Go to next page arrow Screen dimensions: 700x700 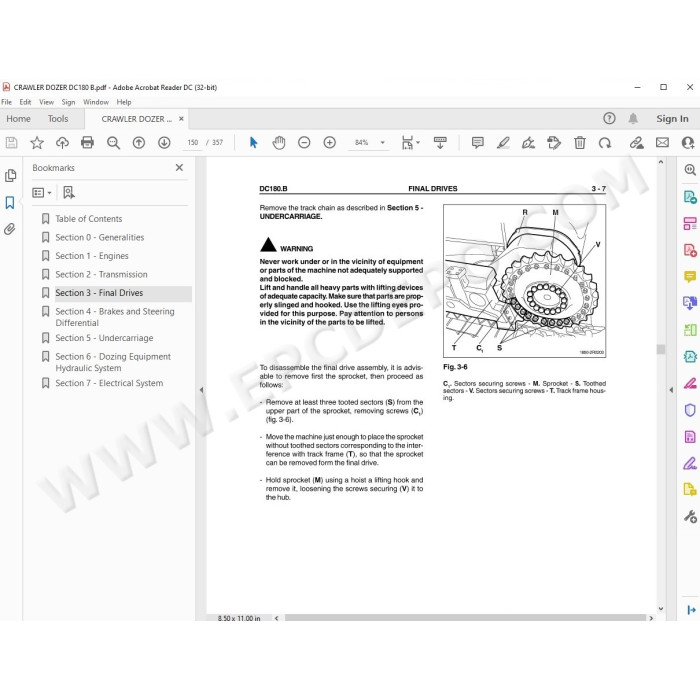pos(164,142)
